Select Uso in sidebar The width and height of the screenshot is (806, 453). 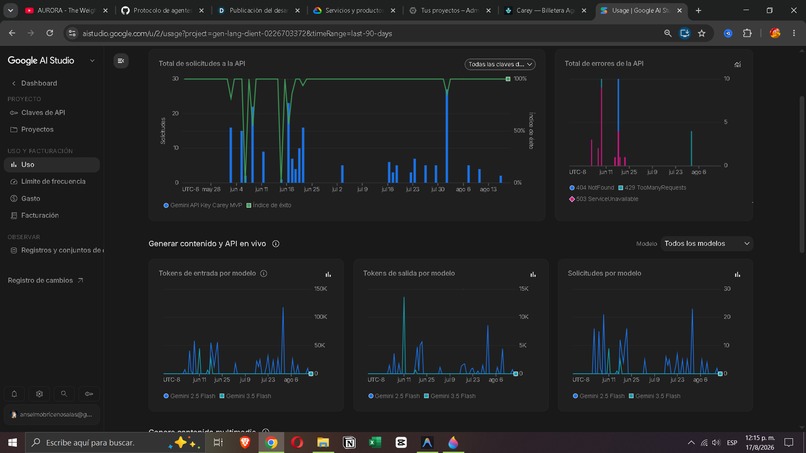(51, 165)
